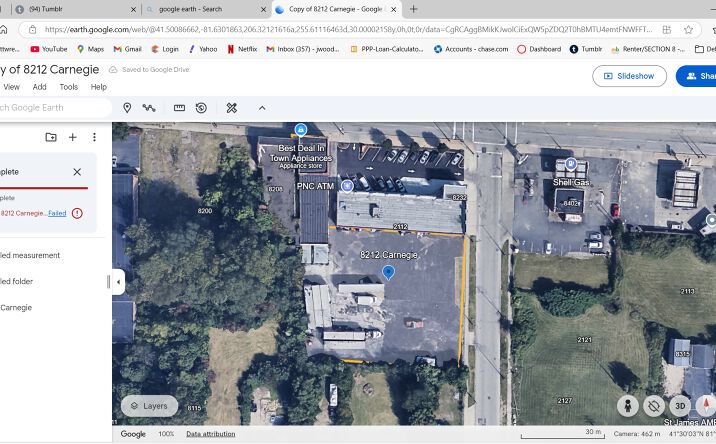This screenshot has width=716, height=444.
Task: Collapse the side panel with arrow handle
Action: coord(118,282)
